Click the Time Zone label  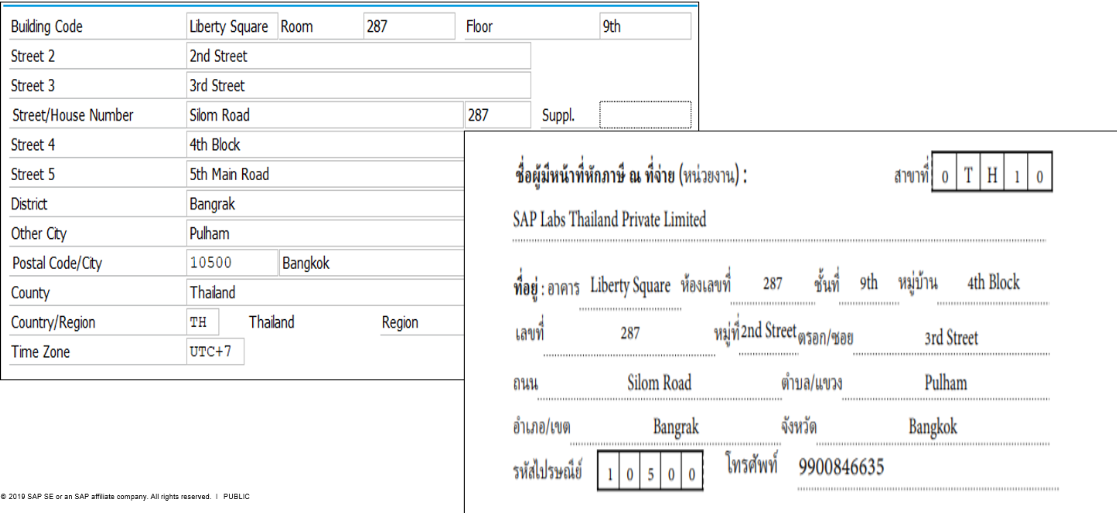point(40,352)
